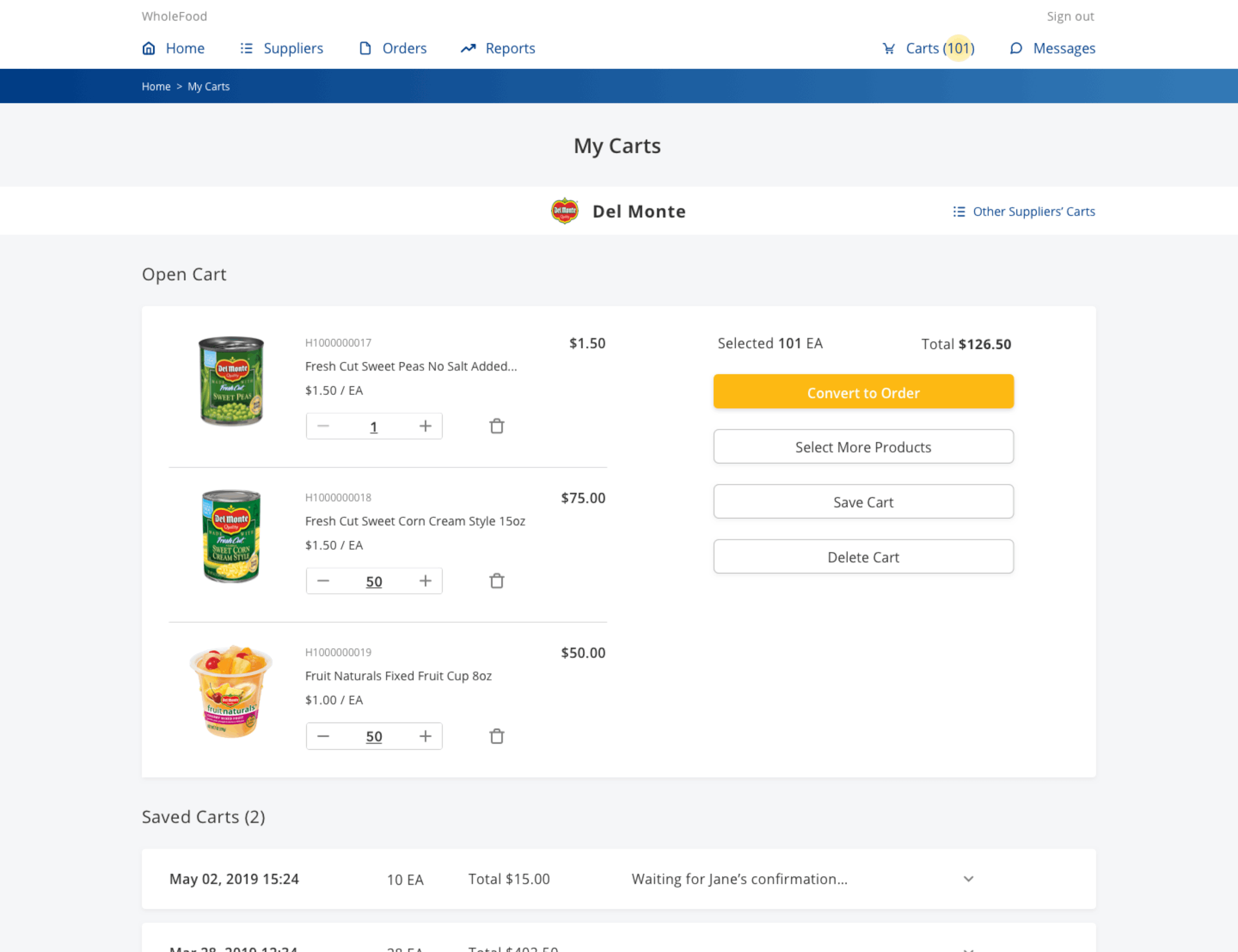Delete Sweet Peas item with trash icon
The image size is (1238, 952).
pos(496,426)
